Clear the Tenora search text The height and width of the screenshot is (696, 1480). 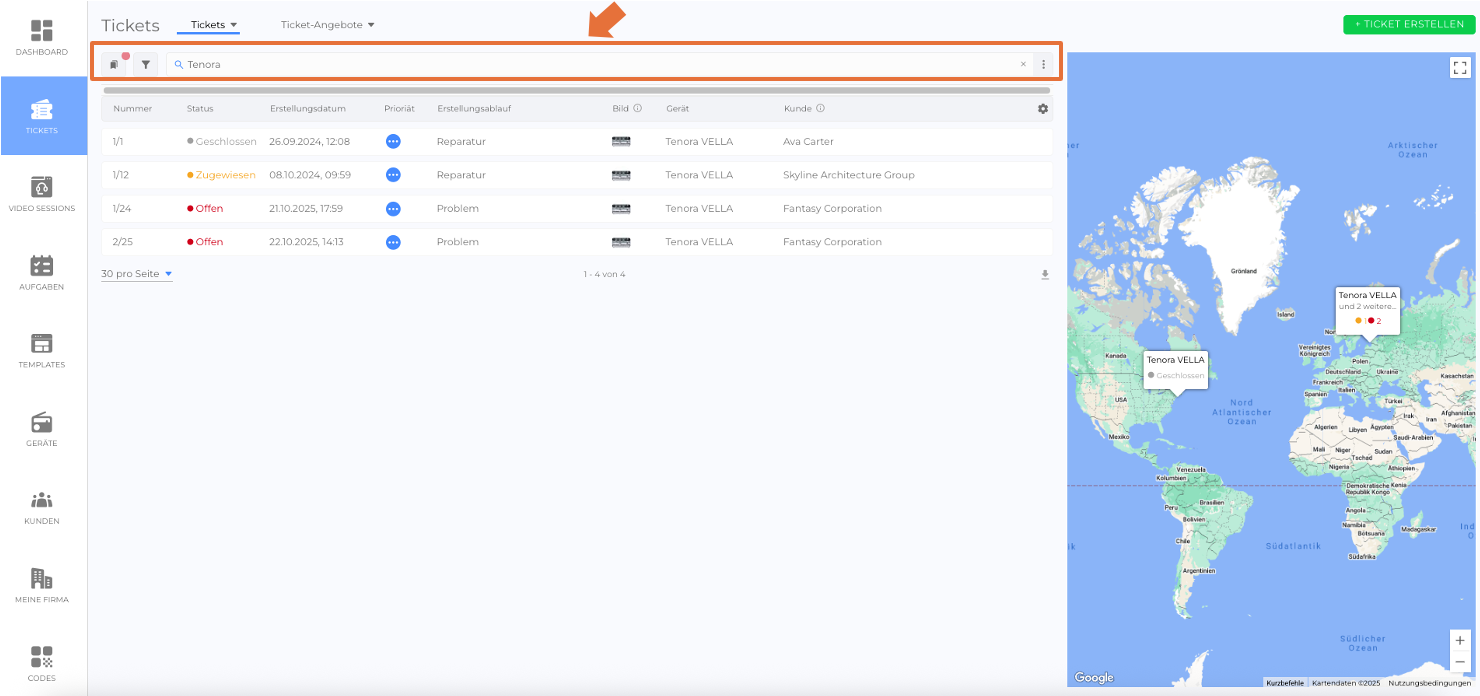[x=1023, y=64]
